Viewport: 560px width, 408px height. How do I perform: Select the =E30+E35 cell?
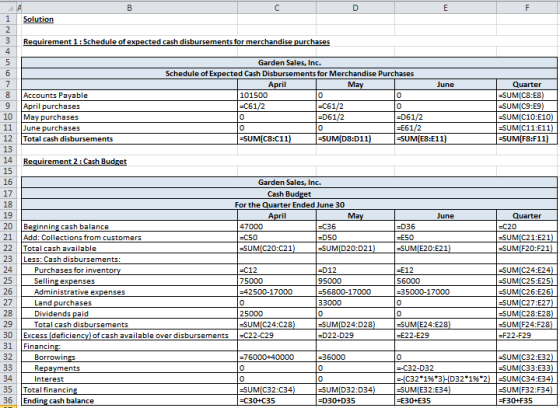click(445, 400)
